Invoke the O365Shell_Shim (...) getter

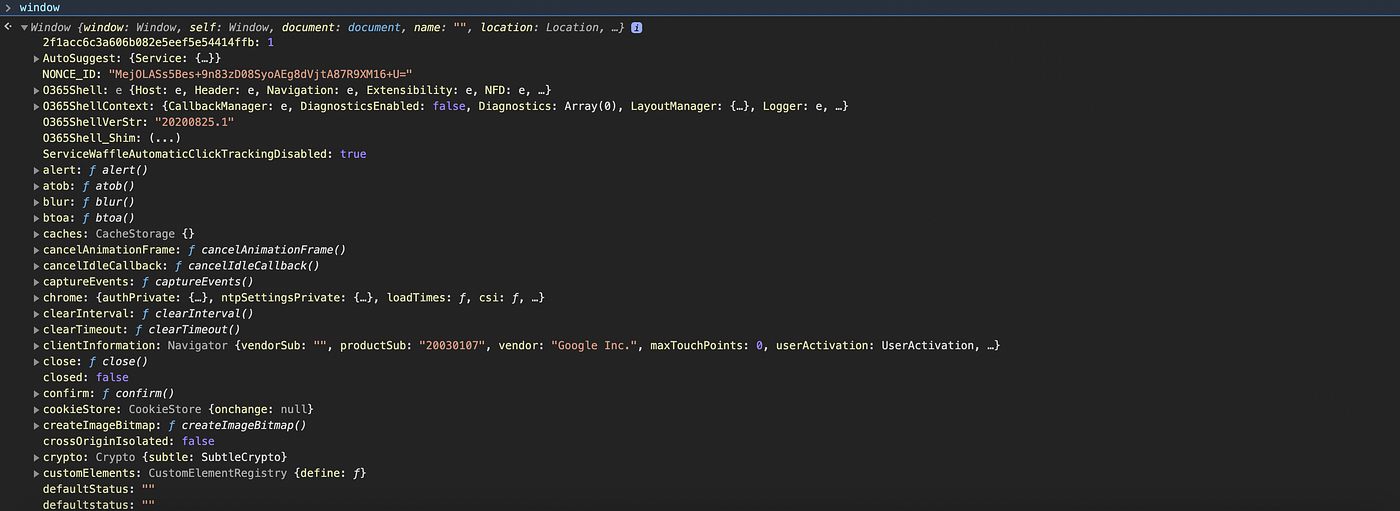[165, 138]
